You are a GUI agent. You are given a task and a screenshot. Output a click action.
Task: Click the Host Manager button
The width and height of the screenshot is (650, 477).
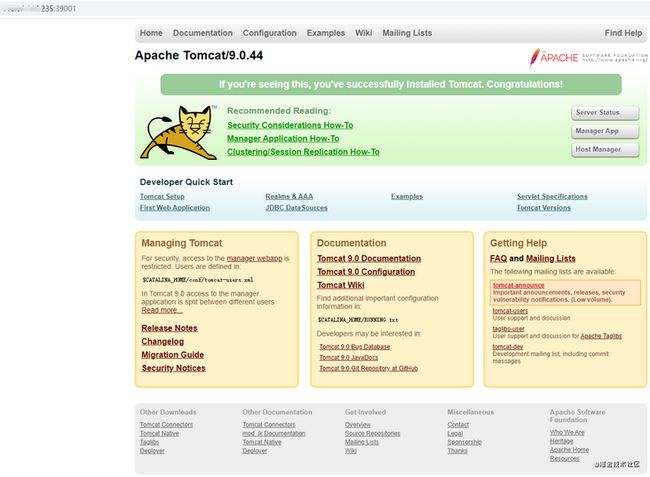click(x=605, y=150)
